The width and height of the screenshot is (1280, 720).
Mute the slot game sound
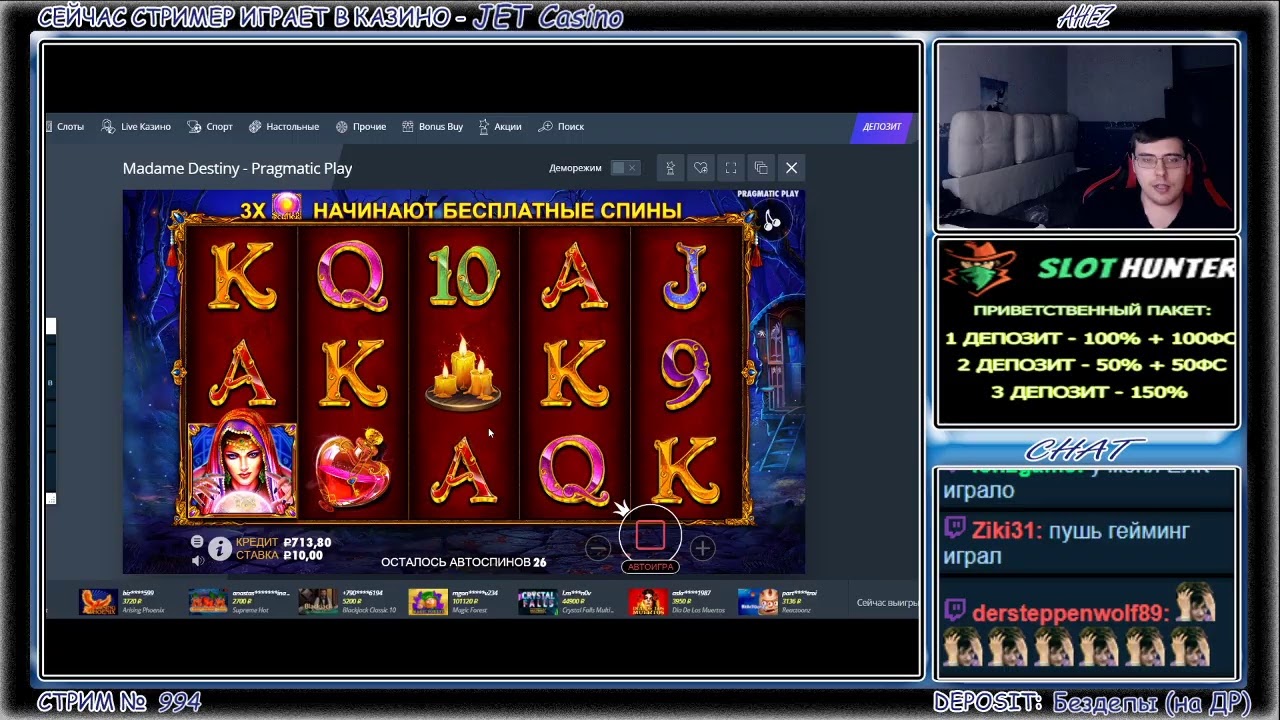tap(197, 560)
